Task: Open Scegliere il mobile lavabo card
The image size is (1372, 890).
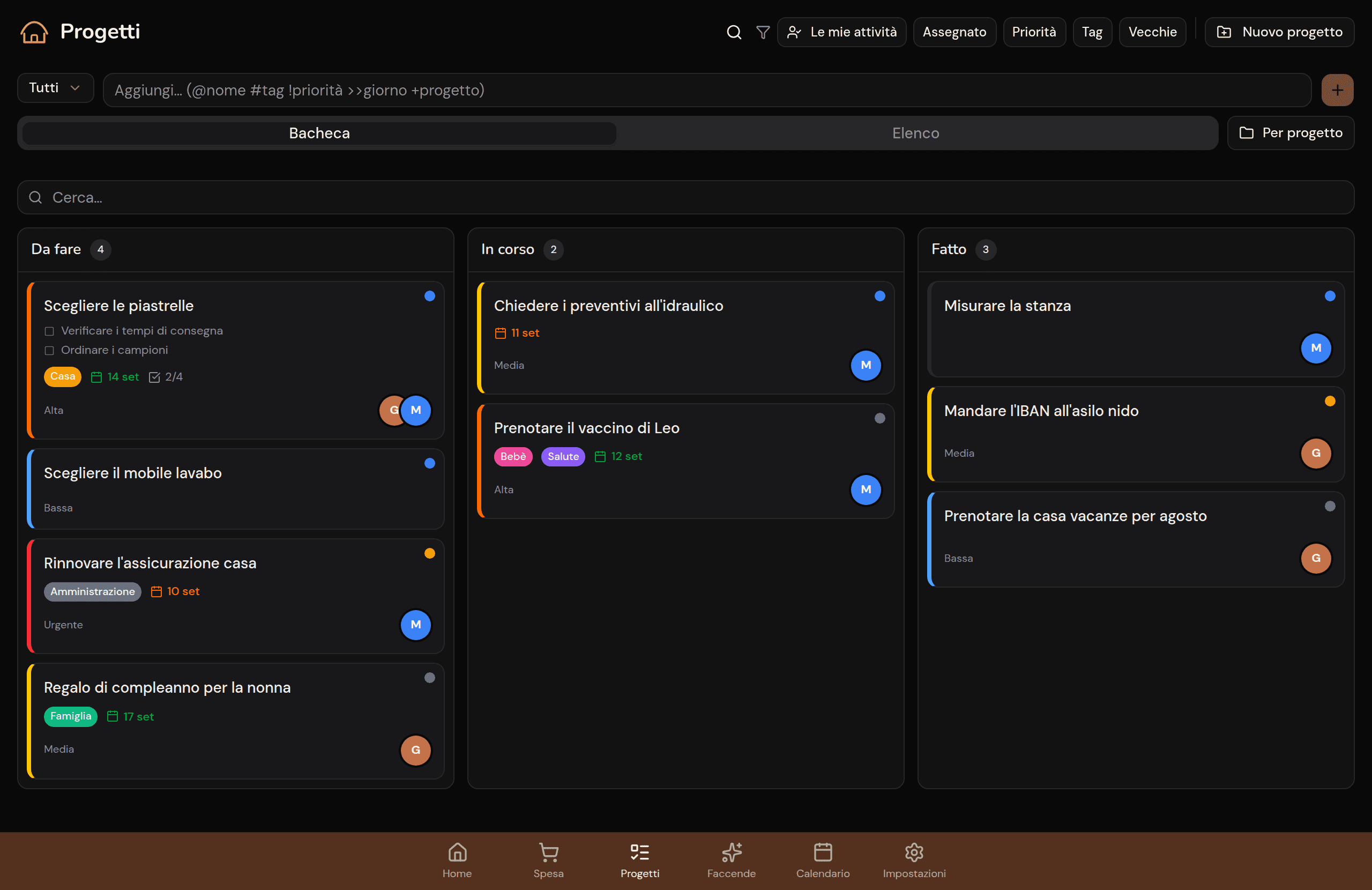Action: pyautogui.click(x=235, y=489)
